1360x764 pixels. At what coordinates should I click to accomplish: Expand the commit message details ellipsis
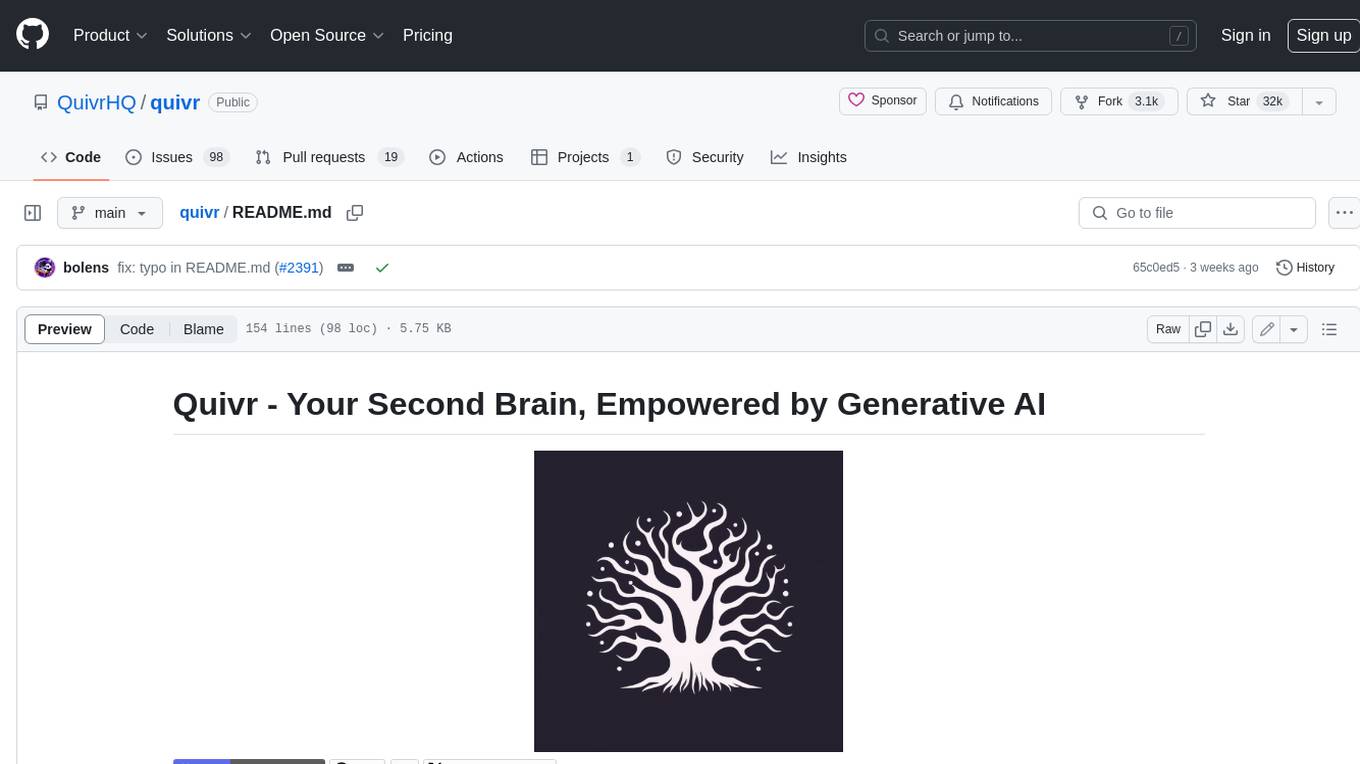[345, 268]
